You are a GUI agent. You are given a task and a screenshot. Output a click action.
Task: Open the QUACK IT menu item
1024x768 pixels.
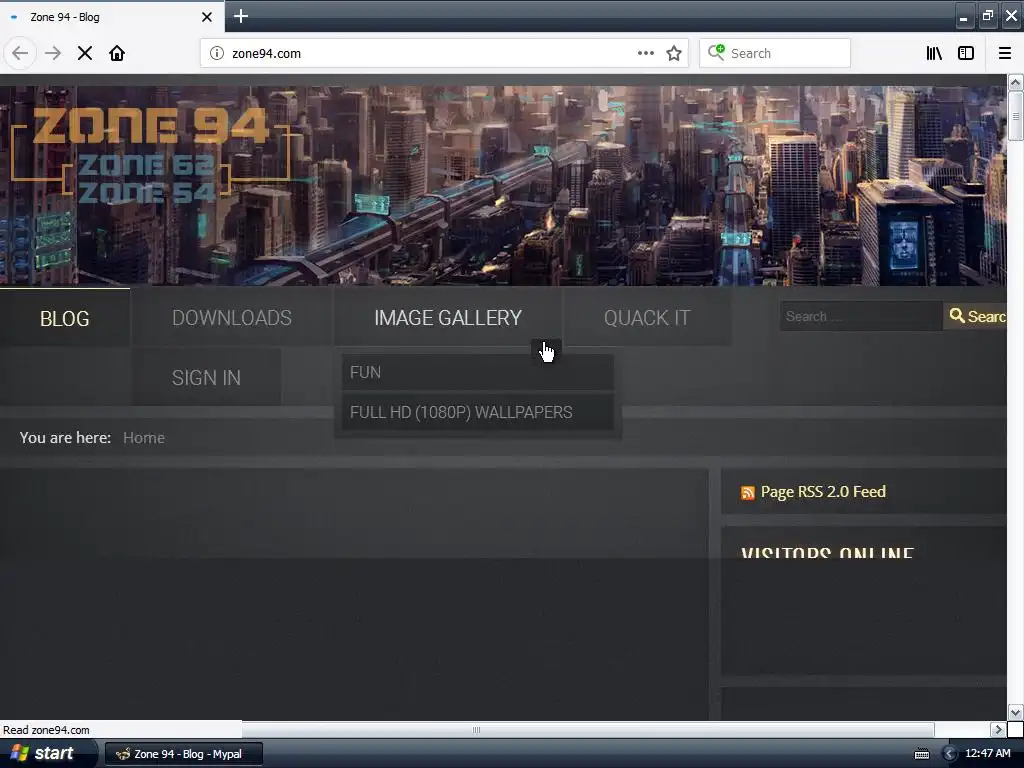[647, 318]
